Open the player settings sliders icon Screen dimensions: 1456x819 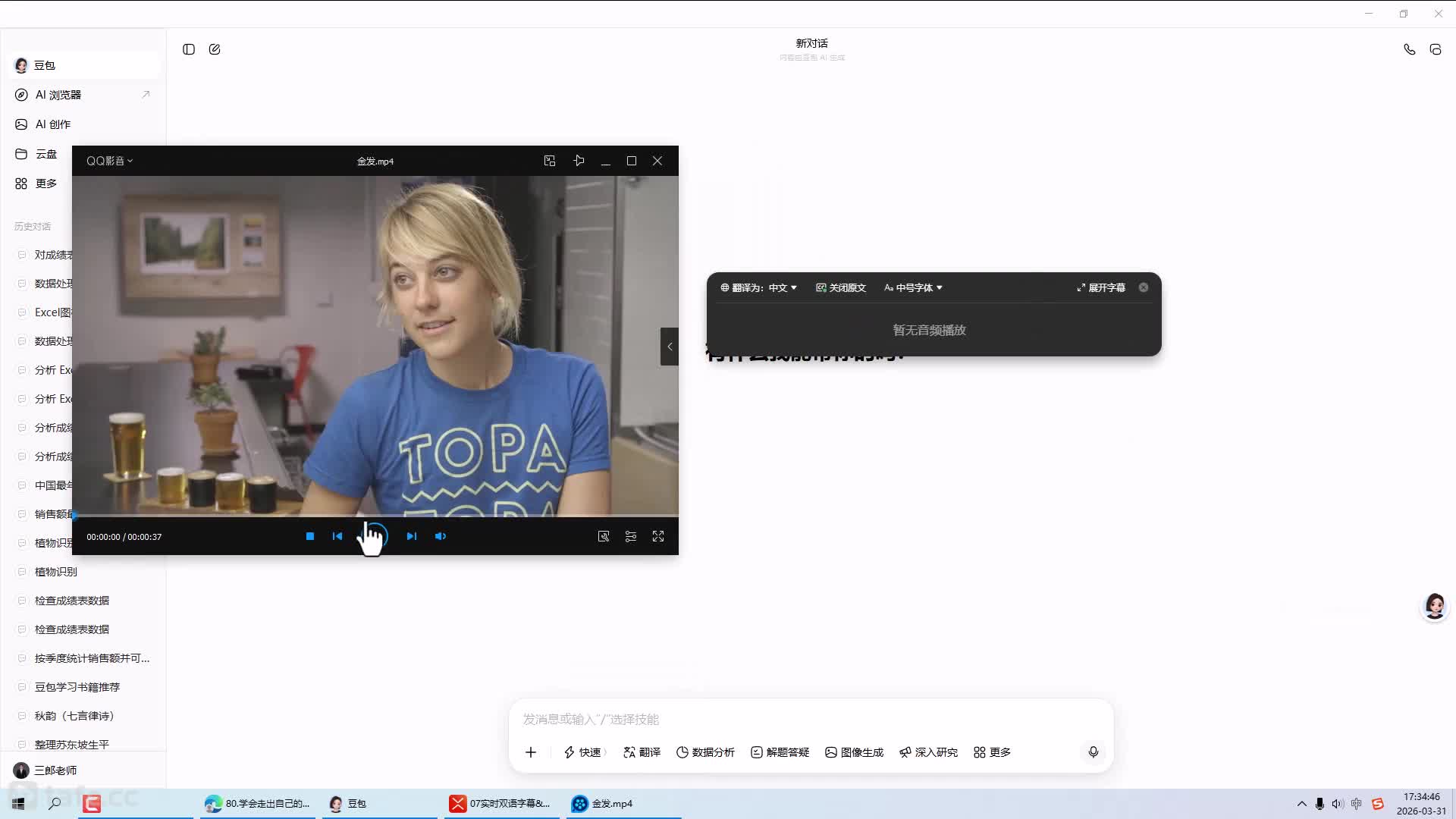630,536
